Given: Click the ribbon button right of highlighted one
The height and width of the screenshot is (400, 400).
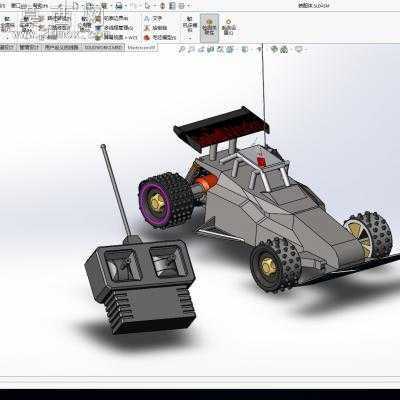Looking at the screenshot, I should [x=229, y=27].
